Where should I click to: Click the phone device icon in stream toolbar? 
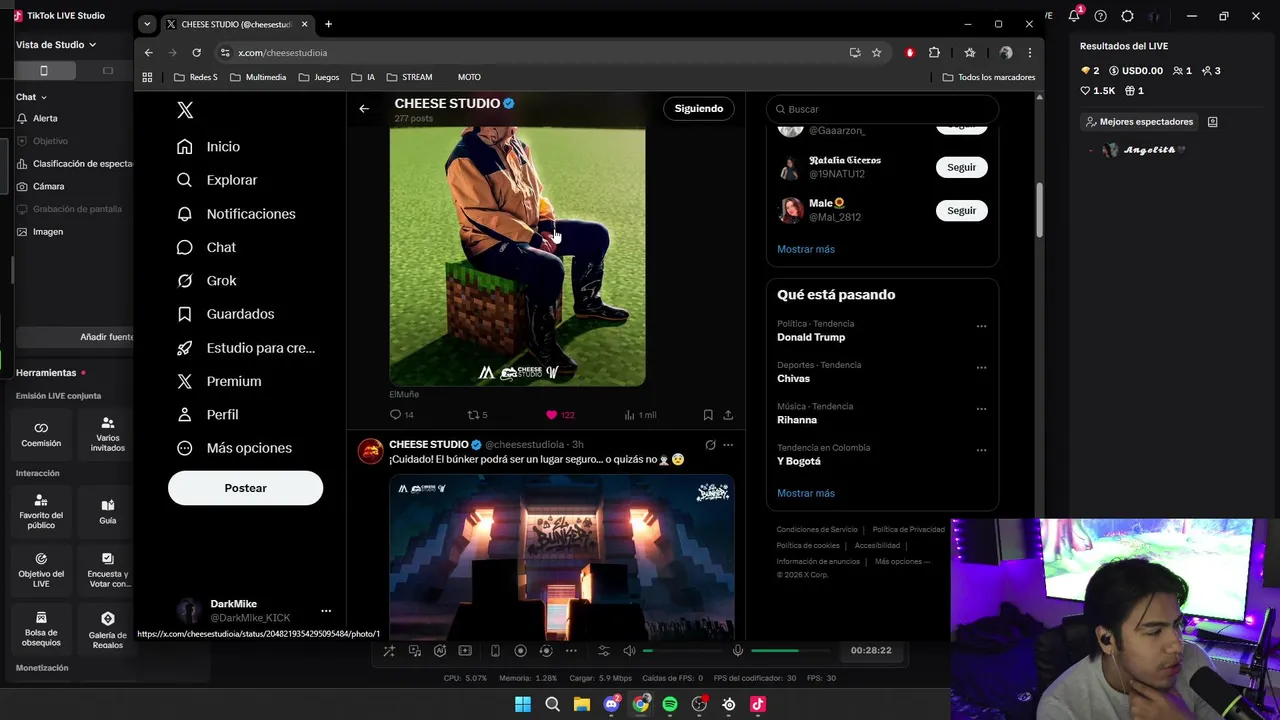click(x=495, y=651)
